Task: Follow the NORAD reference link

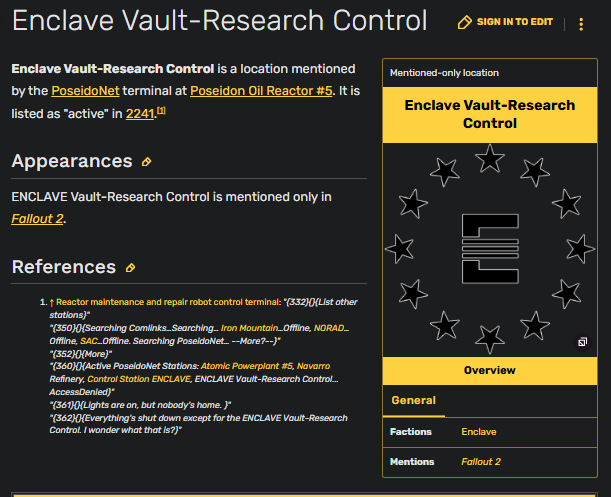Action: 329,328
